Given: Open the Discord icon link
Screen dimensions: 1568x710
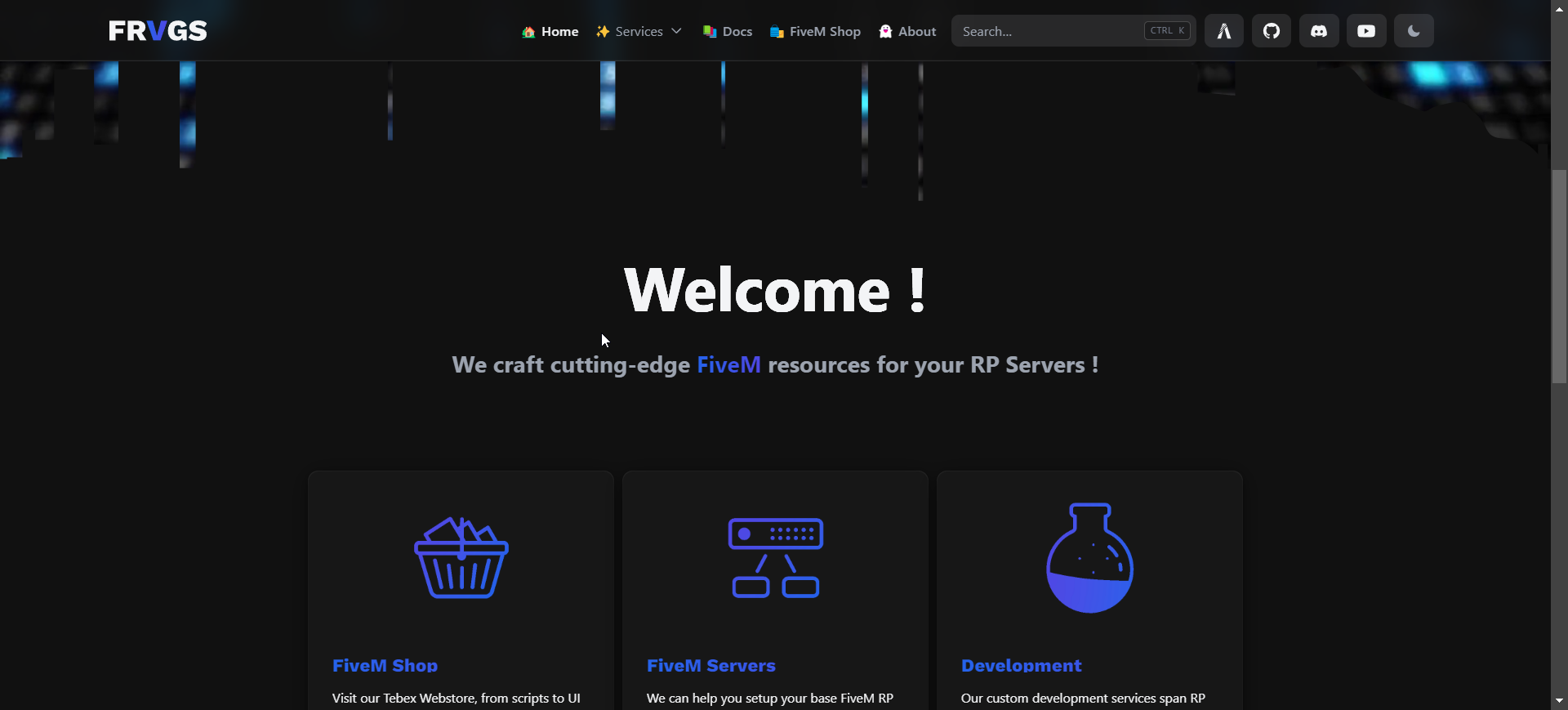Looking at the screenshot, I should pos(1318,31).
